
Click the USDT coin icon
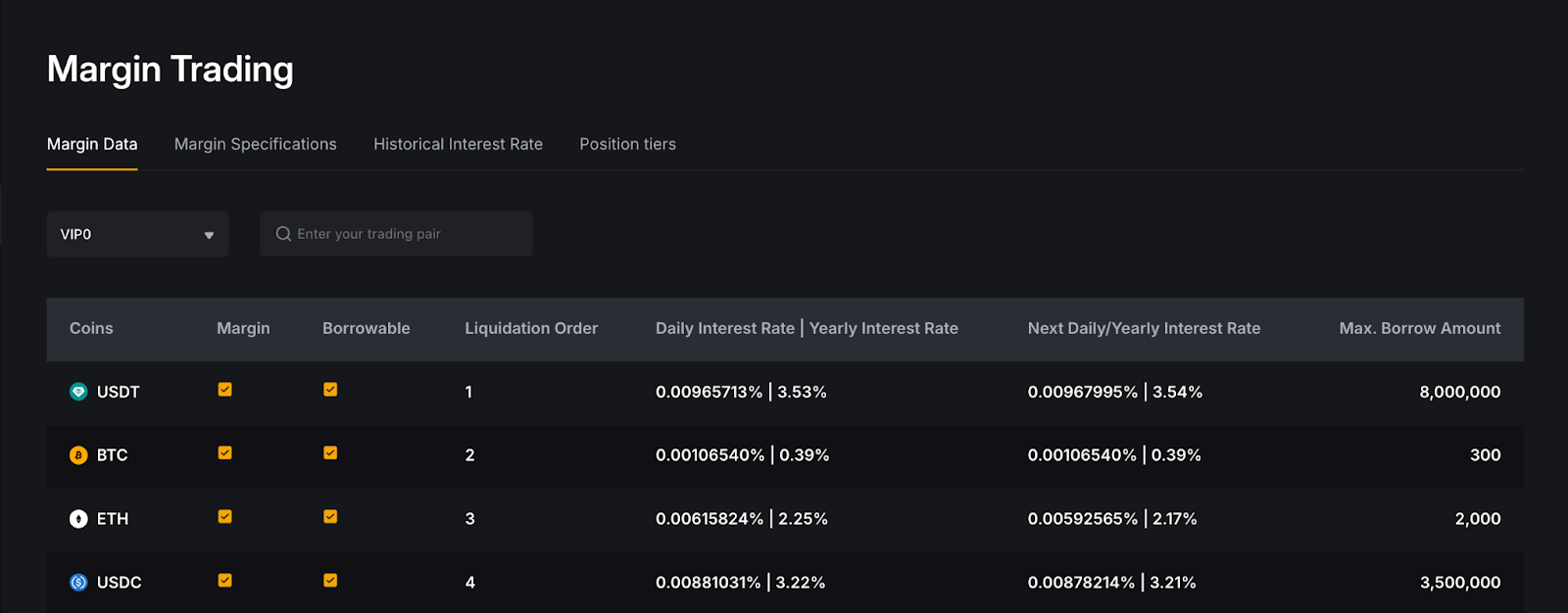[x=78, y=392]
